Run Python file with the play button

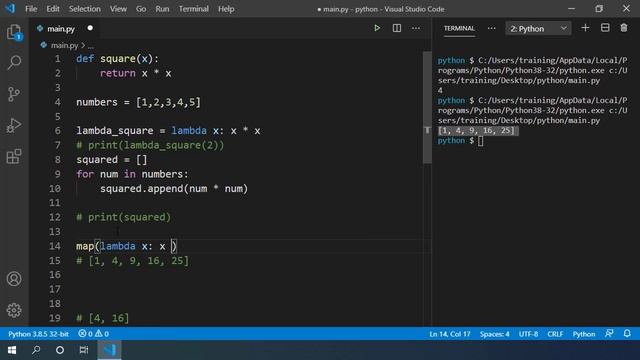click(377, 28)
